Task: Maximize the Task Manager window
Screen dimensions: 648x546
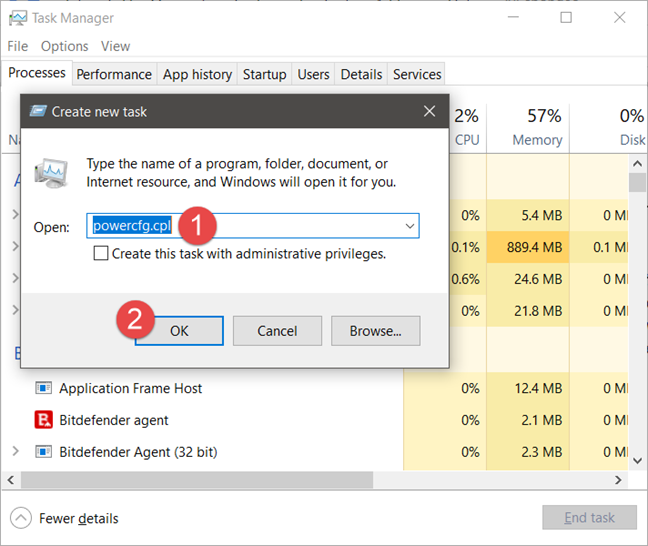Action: pyautogui.click(x=566, y=18)
